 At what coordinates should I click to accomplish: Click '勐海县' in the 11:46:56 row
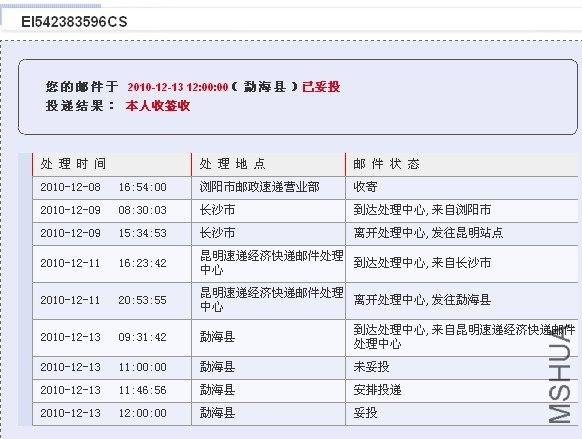click(218, 390)
